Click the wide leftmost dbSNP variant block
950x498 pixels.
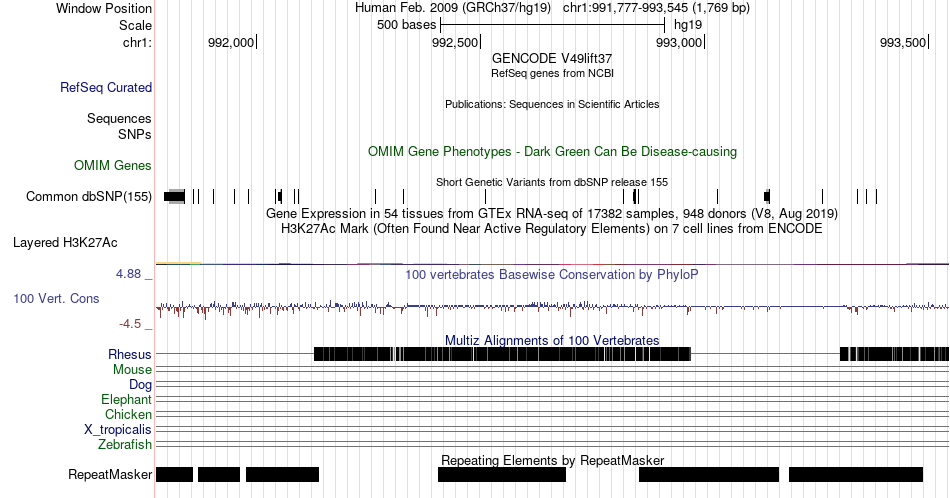[x=174, y=196]
